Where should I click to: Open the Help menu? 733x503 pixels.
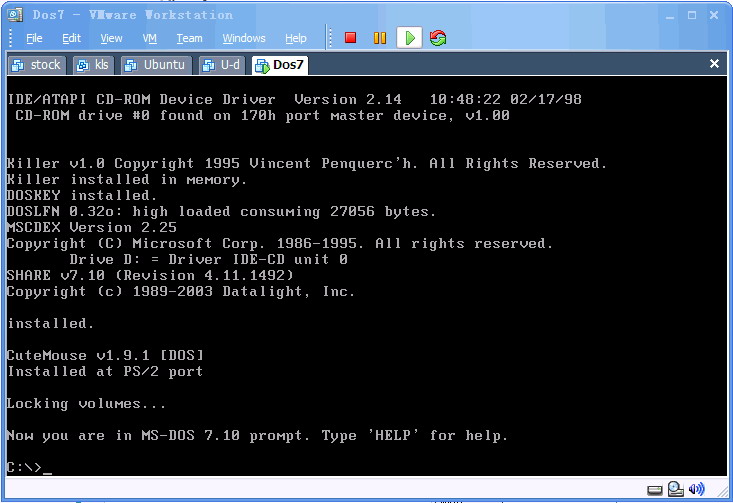click(296, 38)
